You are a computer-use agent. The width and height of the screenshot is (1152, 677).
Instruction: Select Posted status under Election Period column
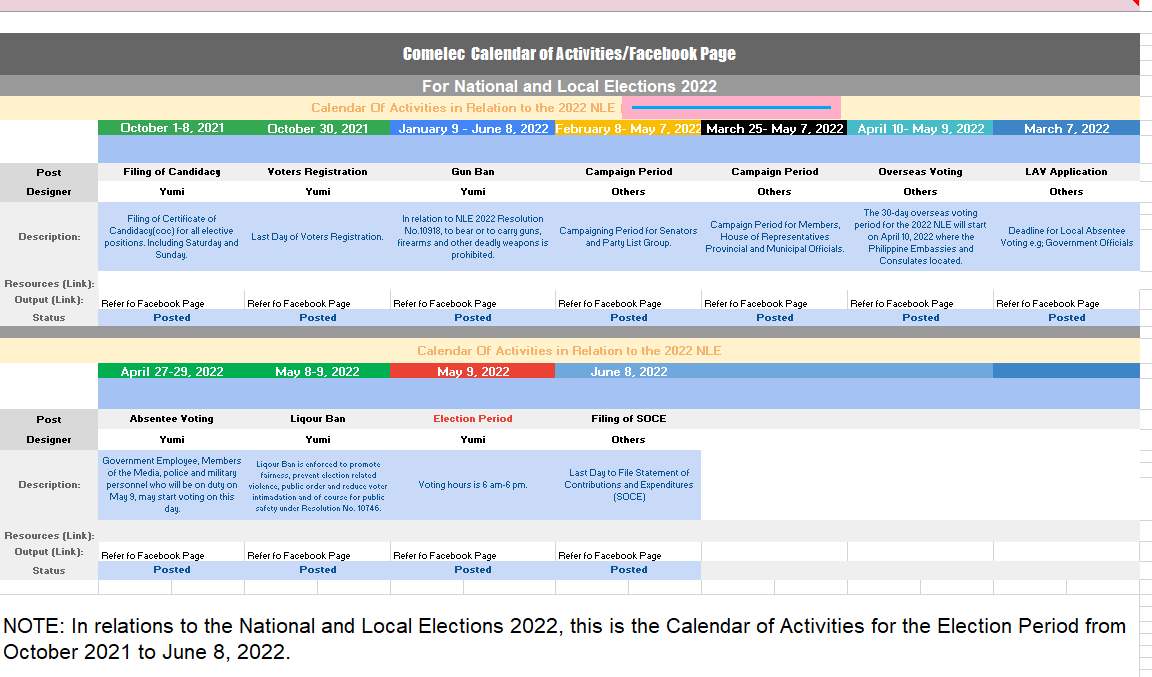(473, 570)
